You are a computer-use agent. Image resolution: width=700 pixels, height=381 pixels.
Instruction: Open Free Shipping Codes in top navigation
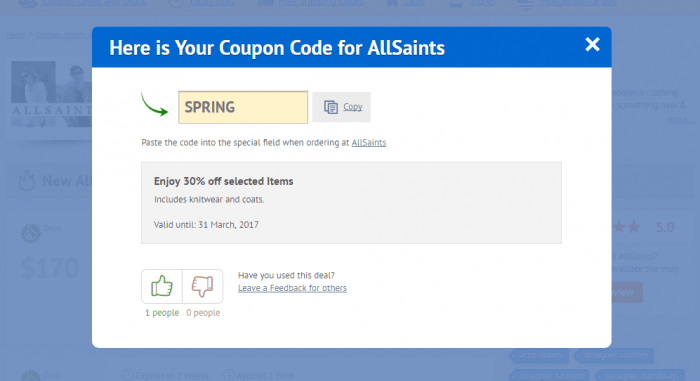(x=321, y=3)
